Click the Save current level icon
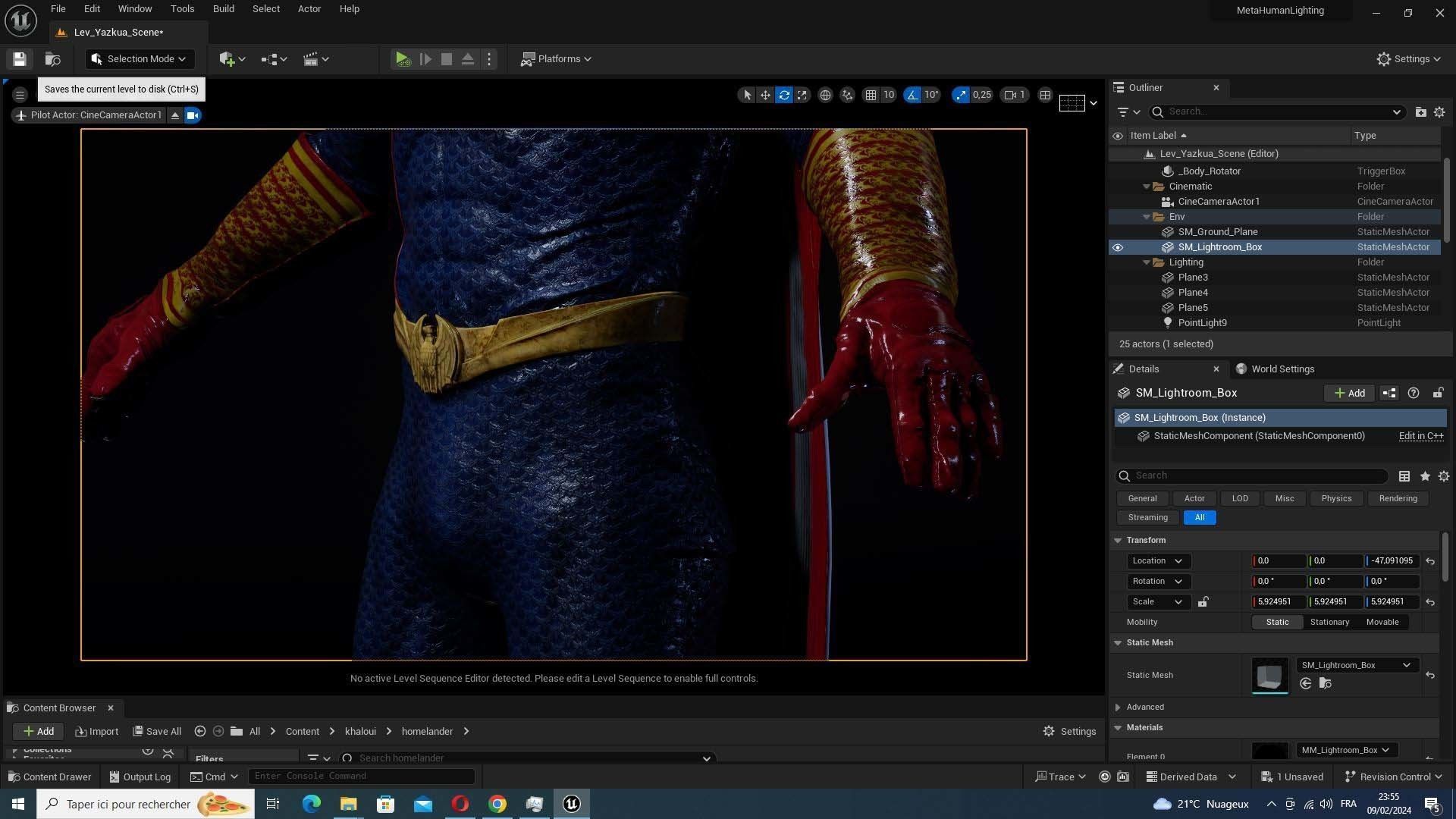The width and height of the screenshot is (1456, 819). pos(20,59)
